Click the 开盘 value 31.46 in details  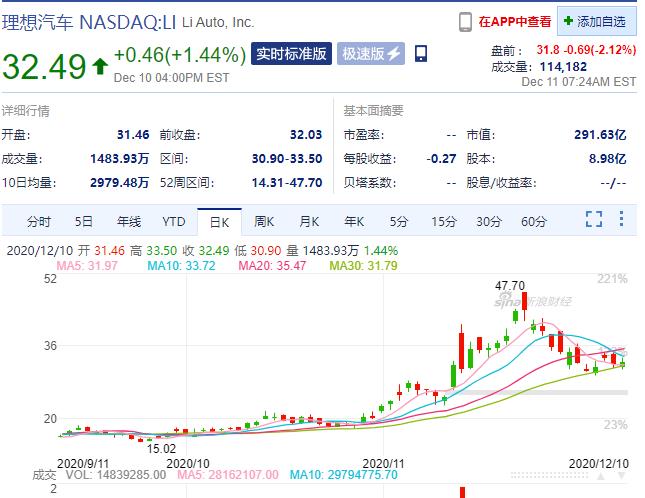point(133,134)
